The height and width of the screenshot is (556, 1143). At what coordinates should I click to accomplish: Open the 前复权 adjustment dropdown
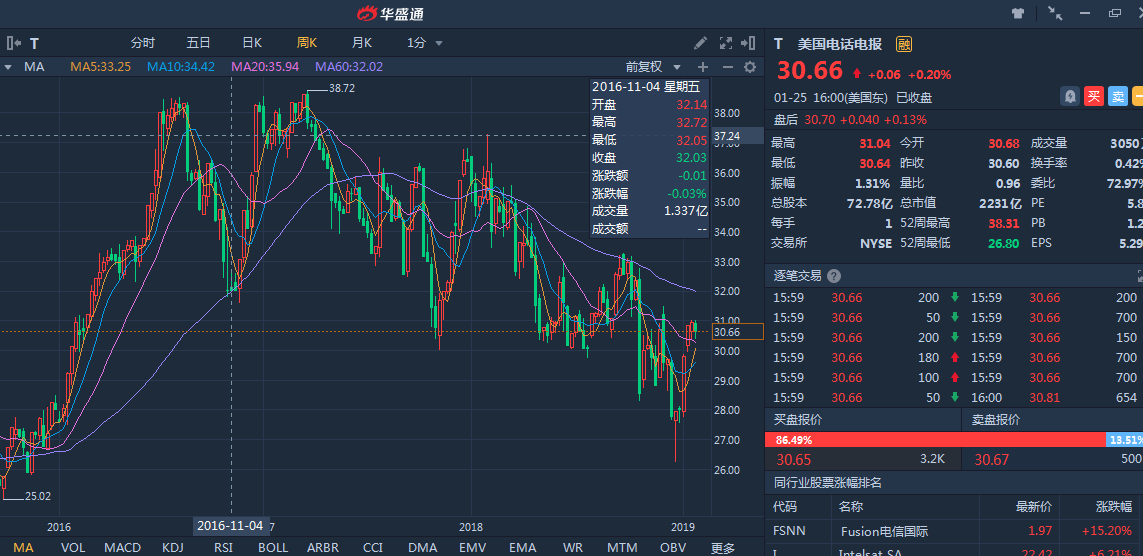(x=650, y=67)
